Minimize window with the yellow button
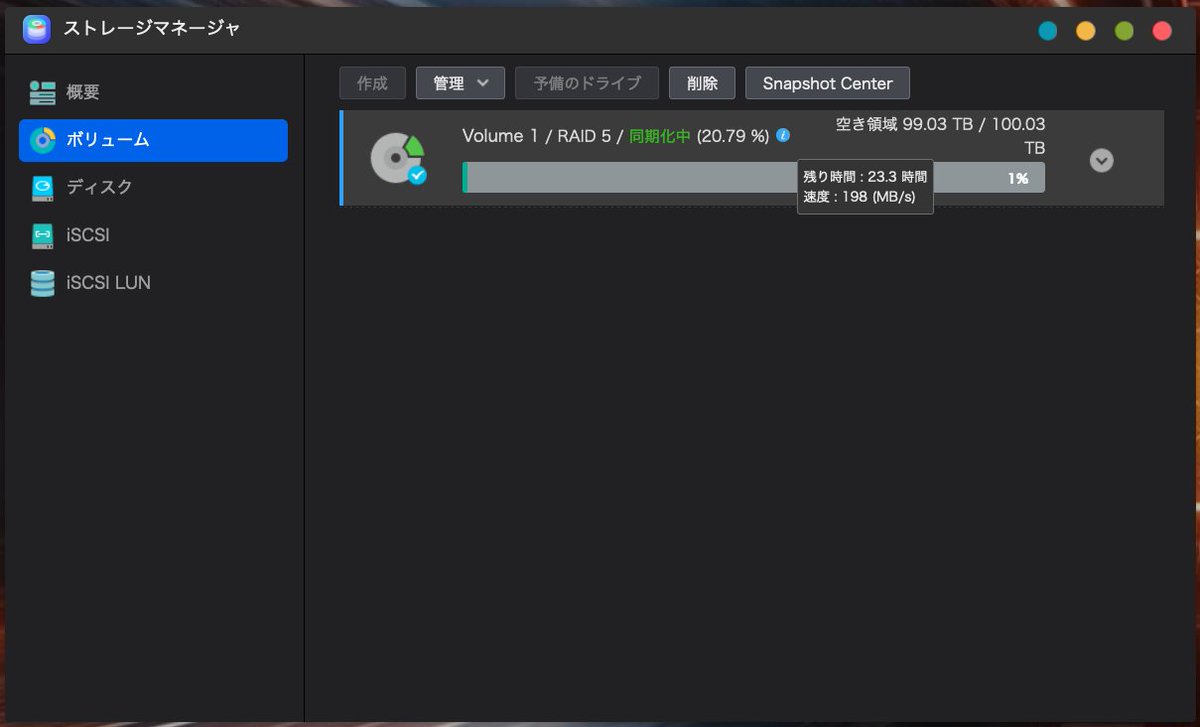This screenshot has width=1200, height=727. coord(1085,31)
